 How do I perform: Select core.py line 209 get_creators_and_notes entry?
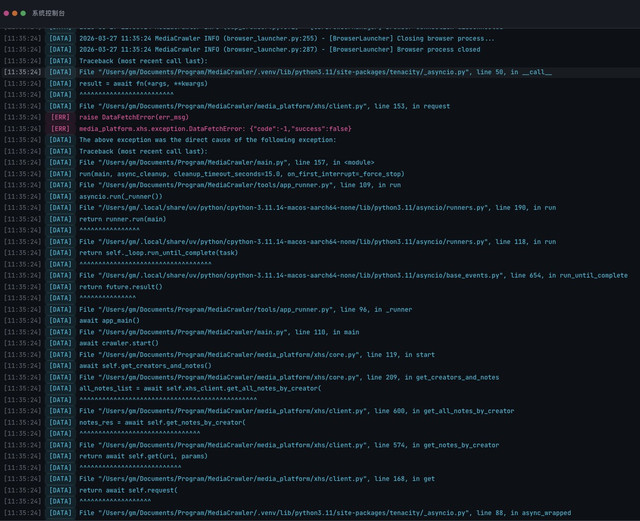pos(289,377)
